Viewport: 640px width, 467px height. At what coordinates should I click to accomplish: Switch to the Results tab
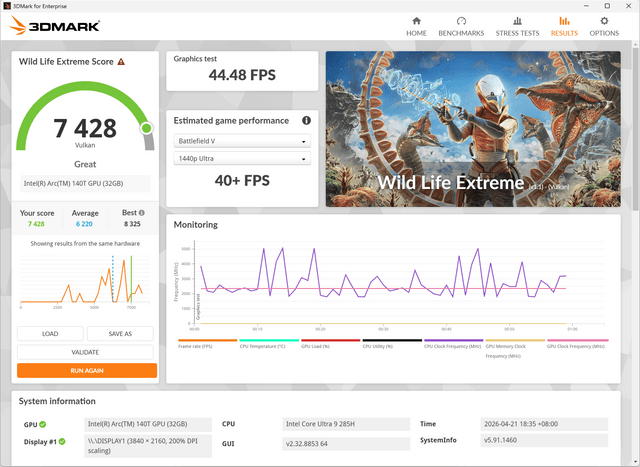click(564, 27)
